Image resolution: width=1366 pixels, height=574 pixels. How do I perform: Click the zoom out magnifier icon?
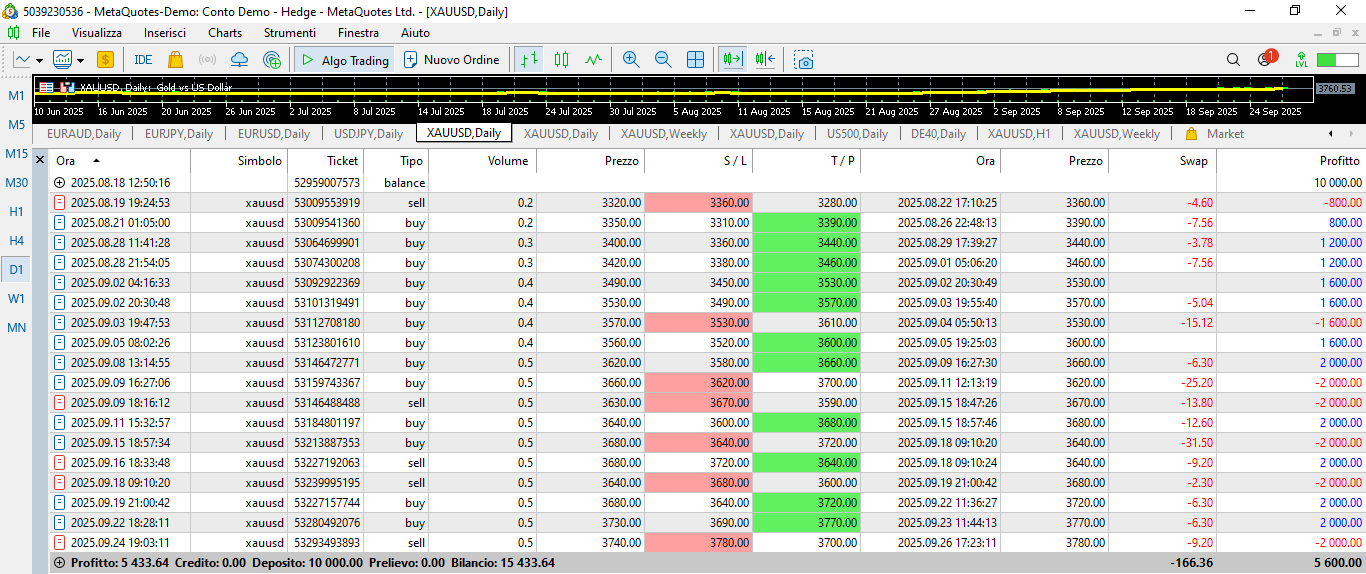(662, 60)
